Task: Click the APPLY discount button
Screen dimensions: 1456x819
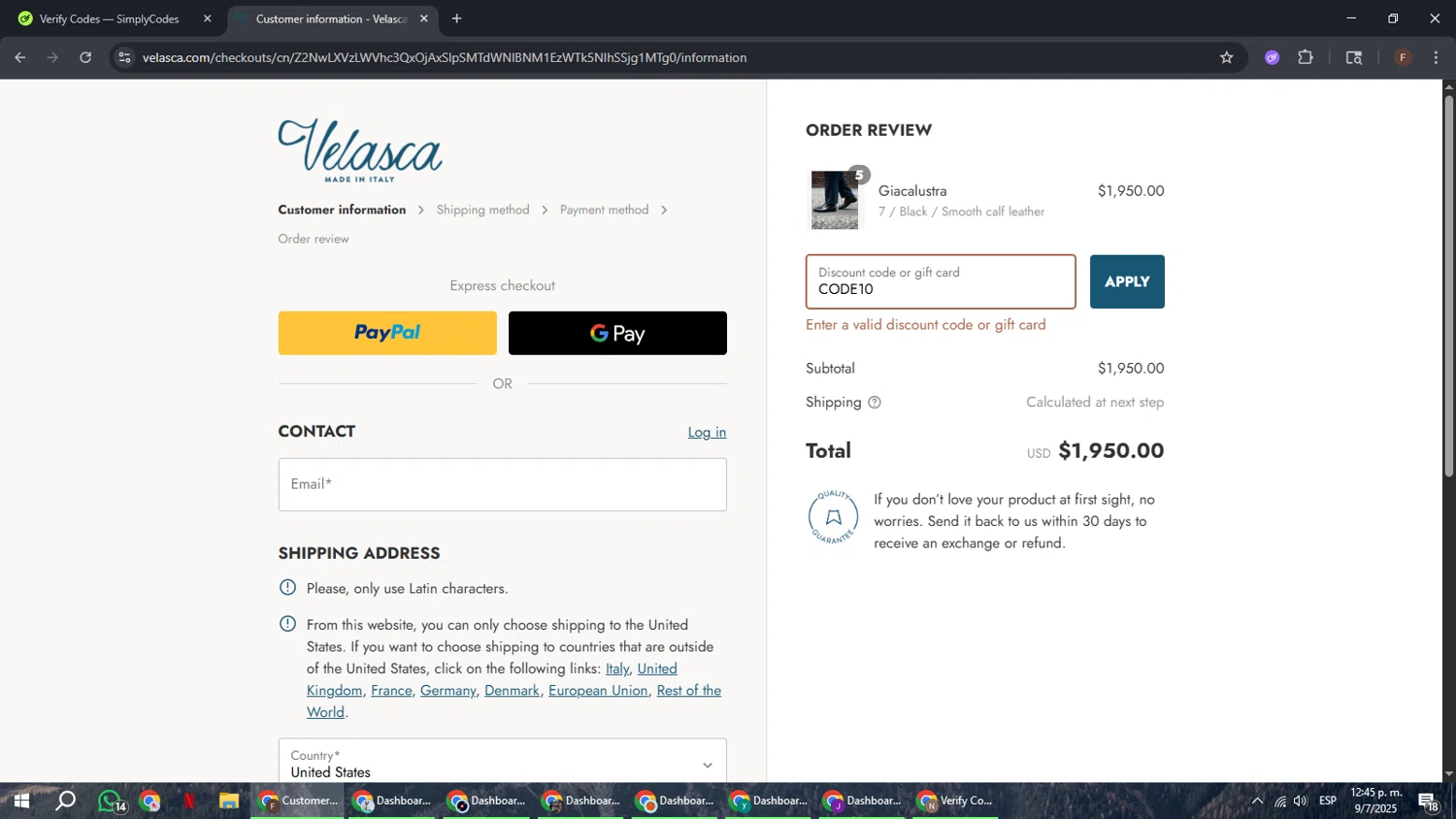Action: click(1127, 281)
